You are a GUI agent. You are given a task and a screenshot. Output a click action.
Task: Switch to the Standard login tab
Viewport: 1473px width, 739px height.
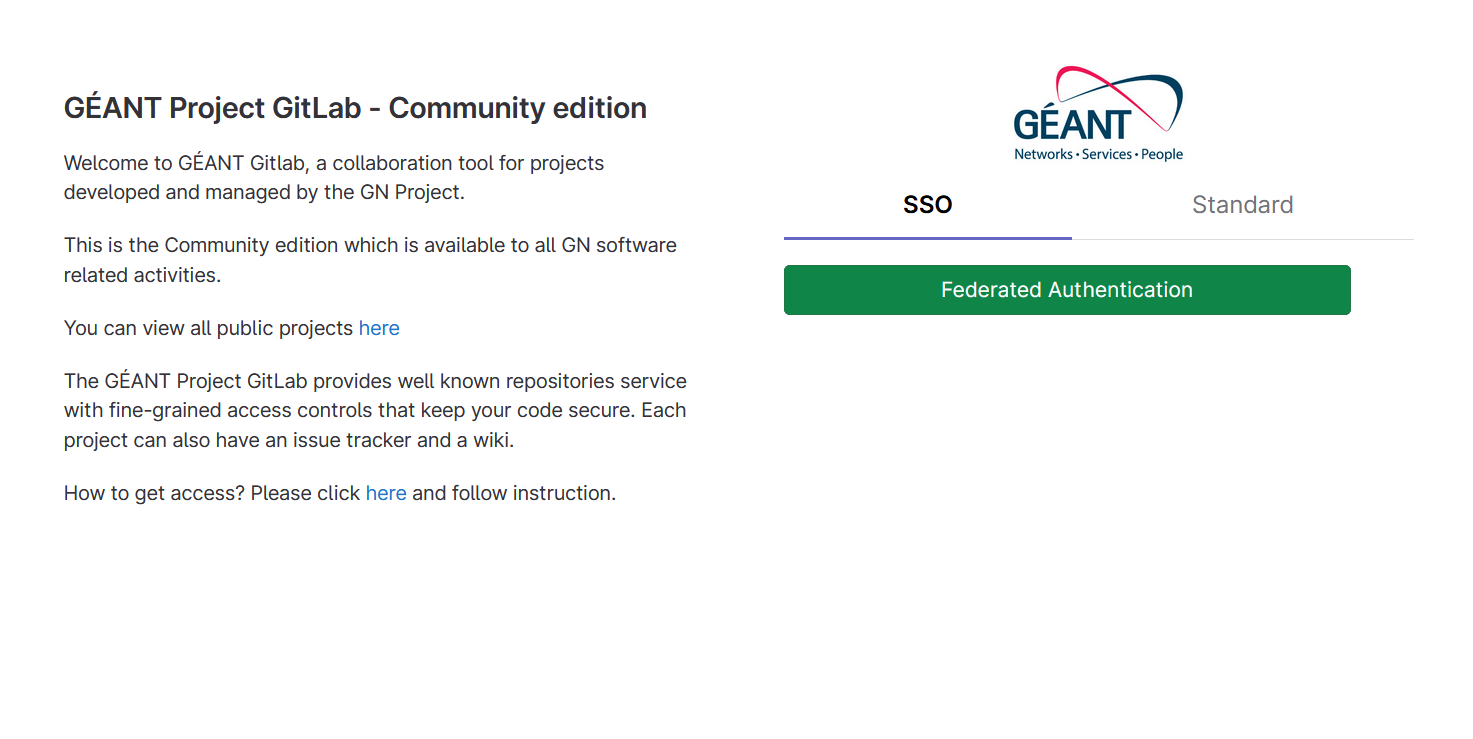(1242, 205)
